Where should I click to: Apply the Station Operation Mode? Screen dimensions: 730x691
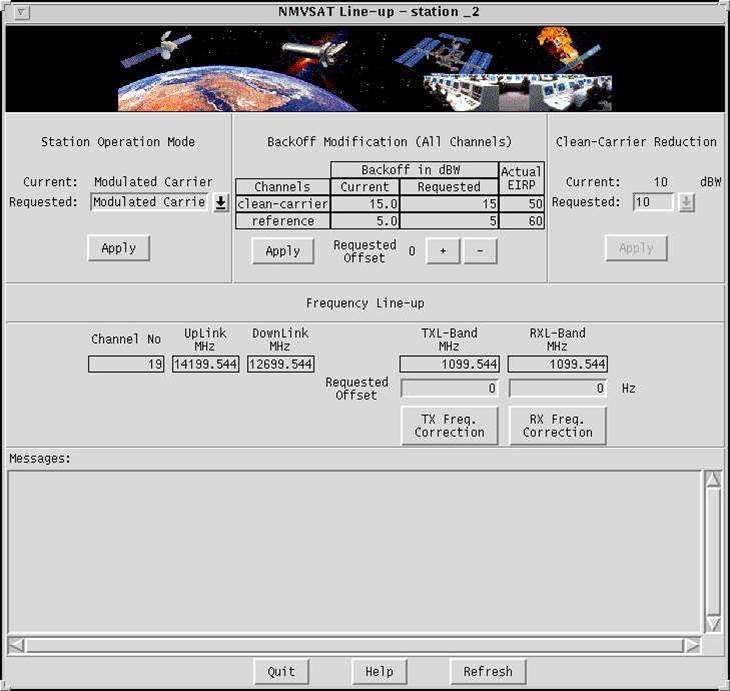(119, 248)
